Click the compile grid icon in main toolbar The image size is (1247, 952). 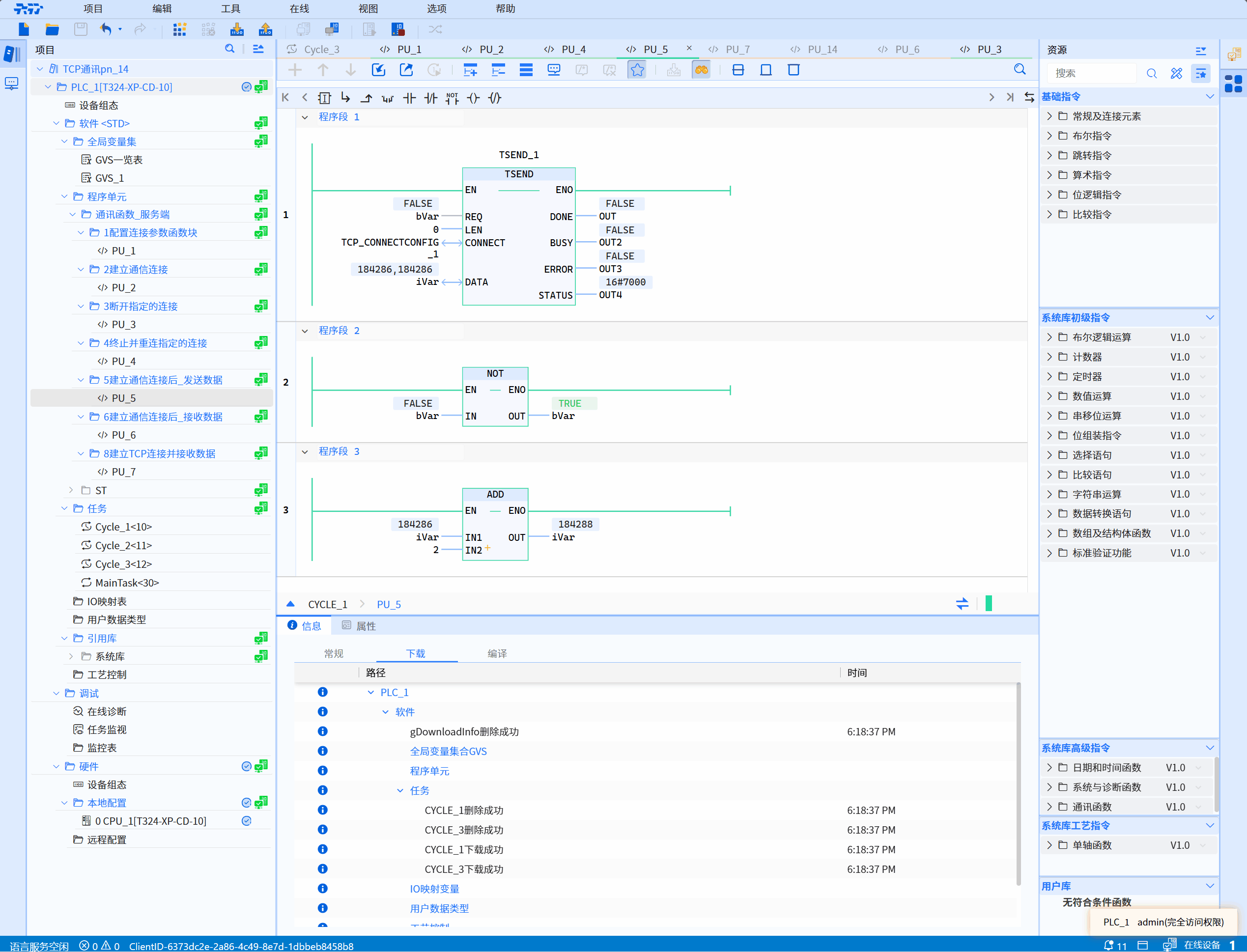pyautogui.click(x=180, y=29)
